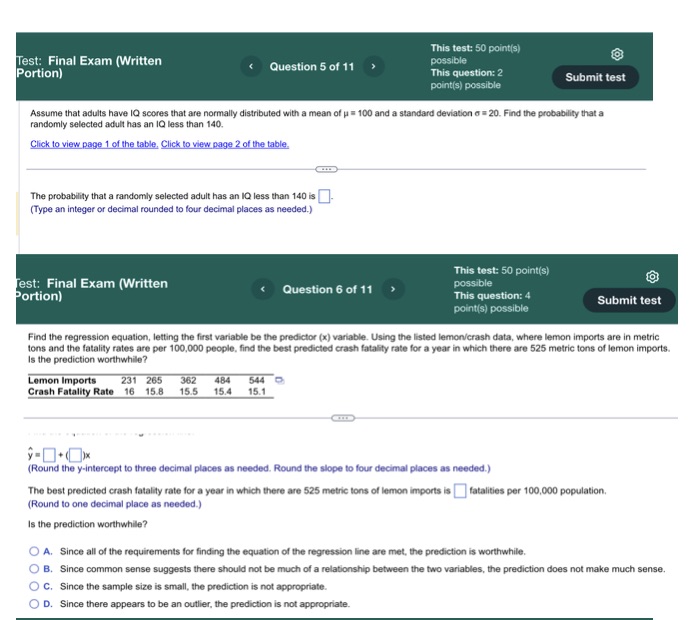This screenshot has height=620, width=693.
Task: Open page 2 of the table link
Action: [225, 144]
